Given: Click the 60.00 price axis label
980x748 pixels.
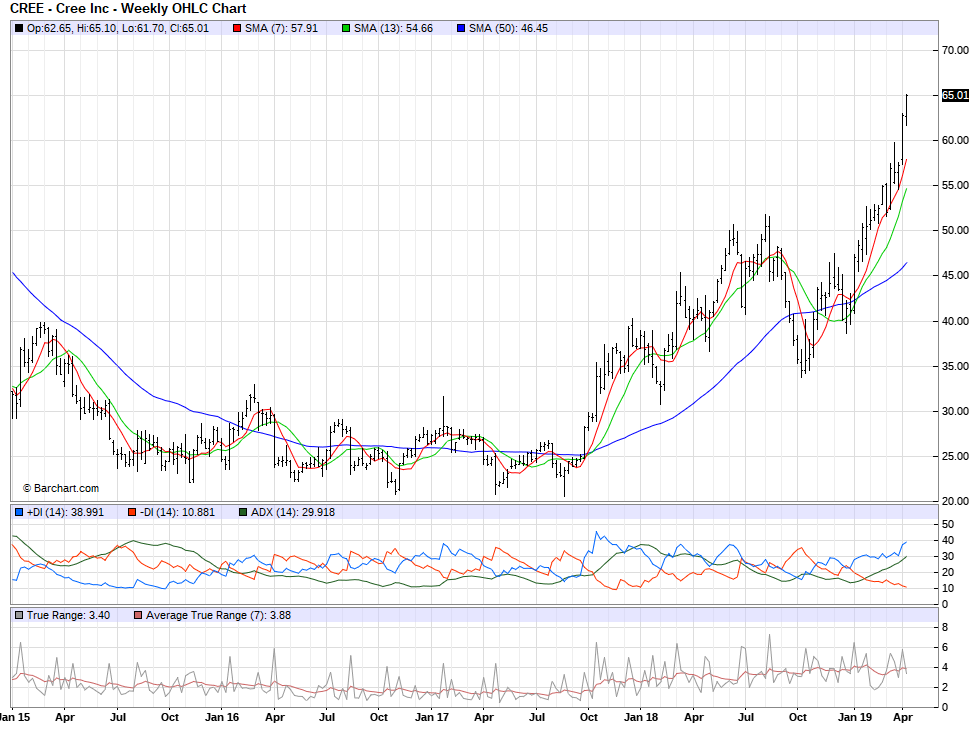Looking at the screenshot, I should coord(955,141).
